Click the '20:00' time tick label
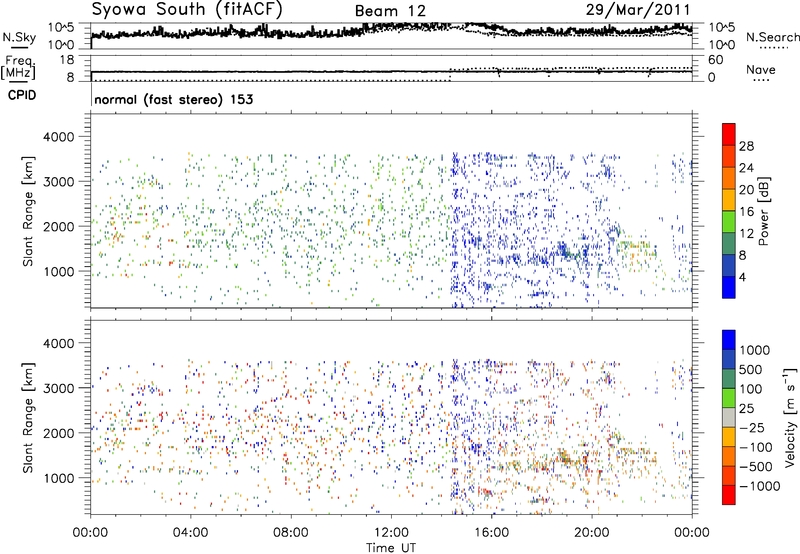Viewport: 800px width, 554px height. [591, 533]
